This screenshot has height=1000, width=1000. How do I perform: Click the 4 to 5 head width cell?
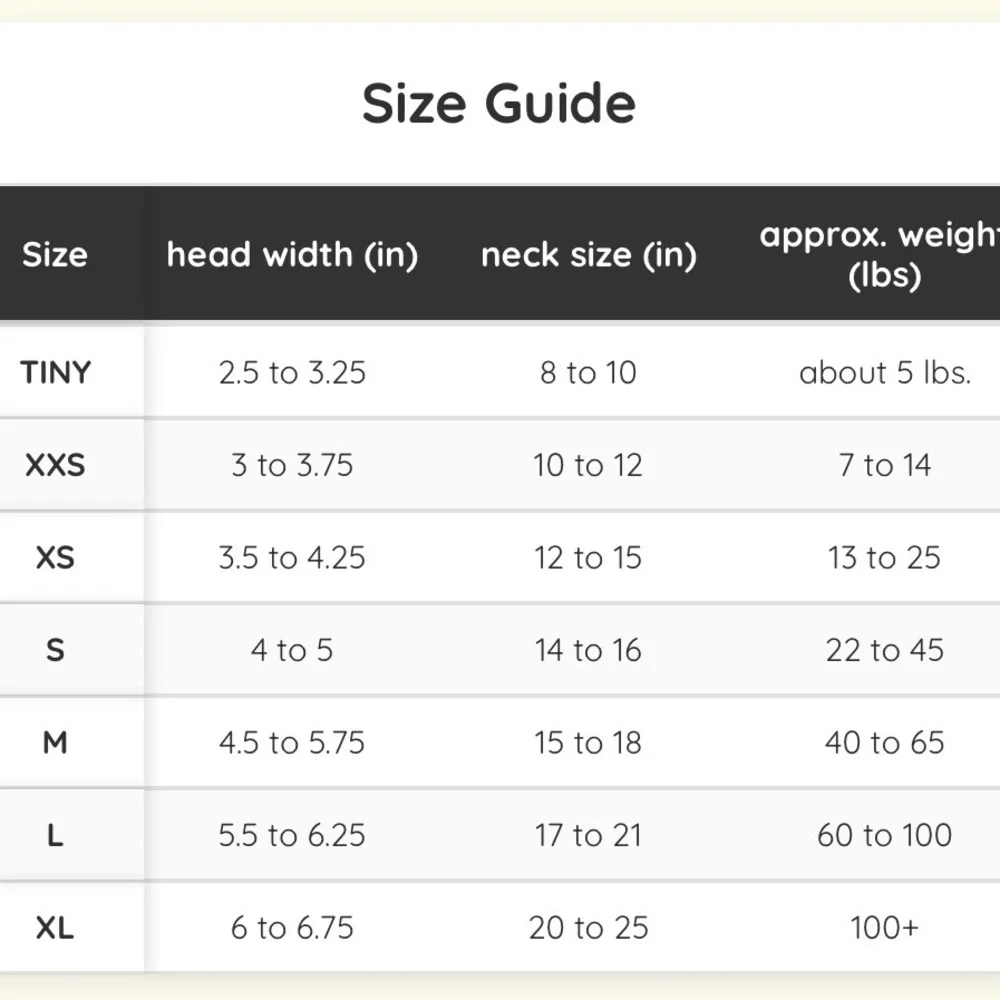(292, 650)
